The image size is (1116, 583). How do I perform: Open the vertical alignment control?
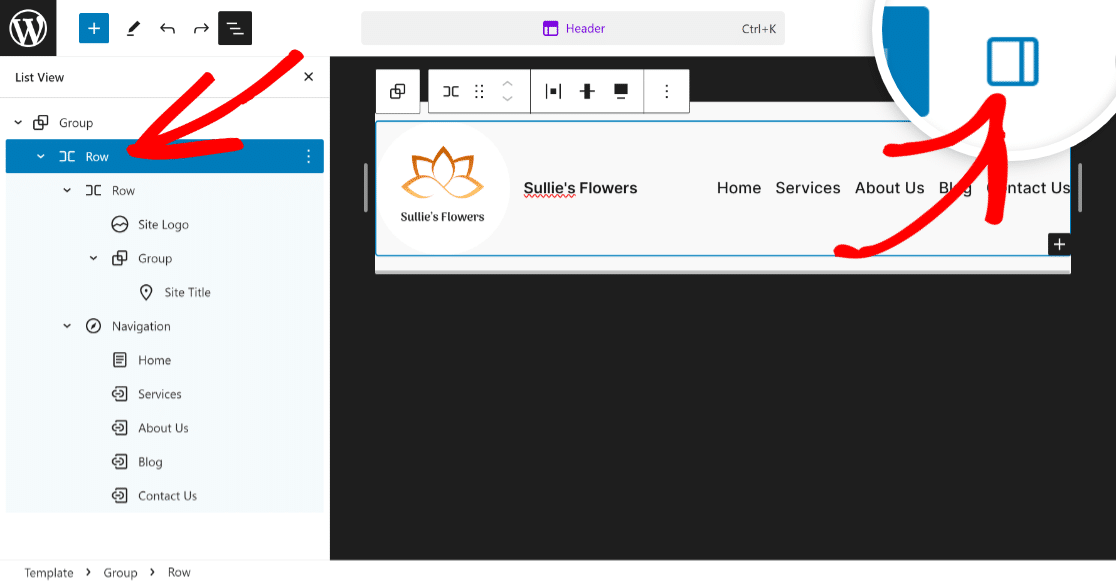(587, 91)
